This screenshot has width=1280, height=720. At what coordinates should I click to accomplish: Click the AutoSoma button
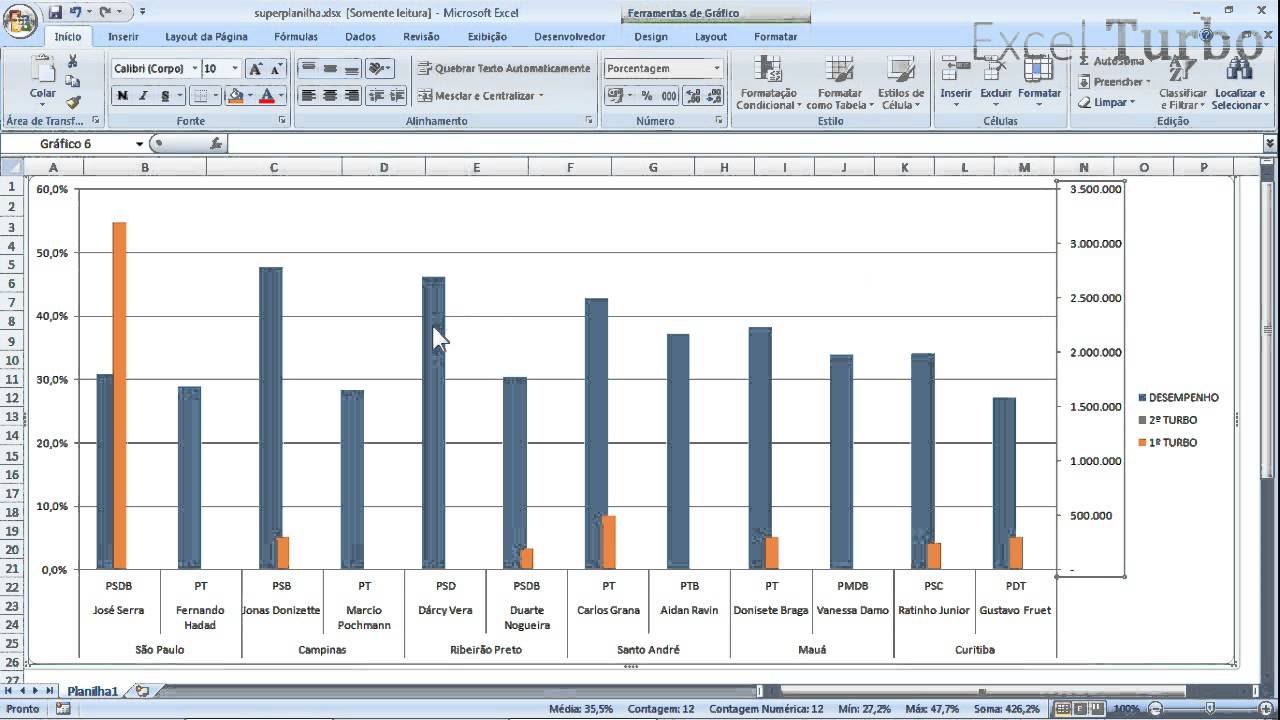1112,61
